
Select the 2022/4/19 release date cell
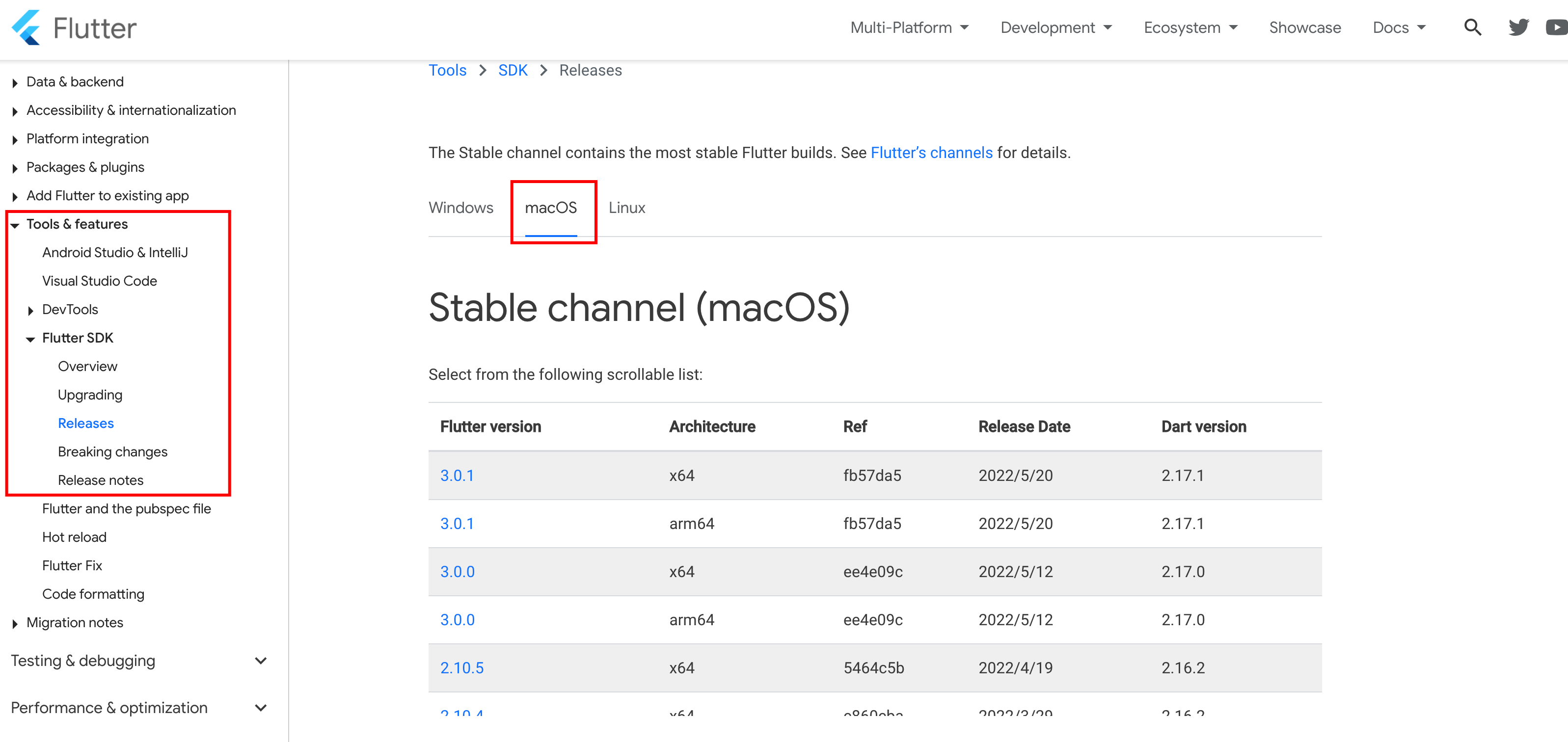tap(1015, 668)
